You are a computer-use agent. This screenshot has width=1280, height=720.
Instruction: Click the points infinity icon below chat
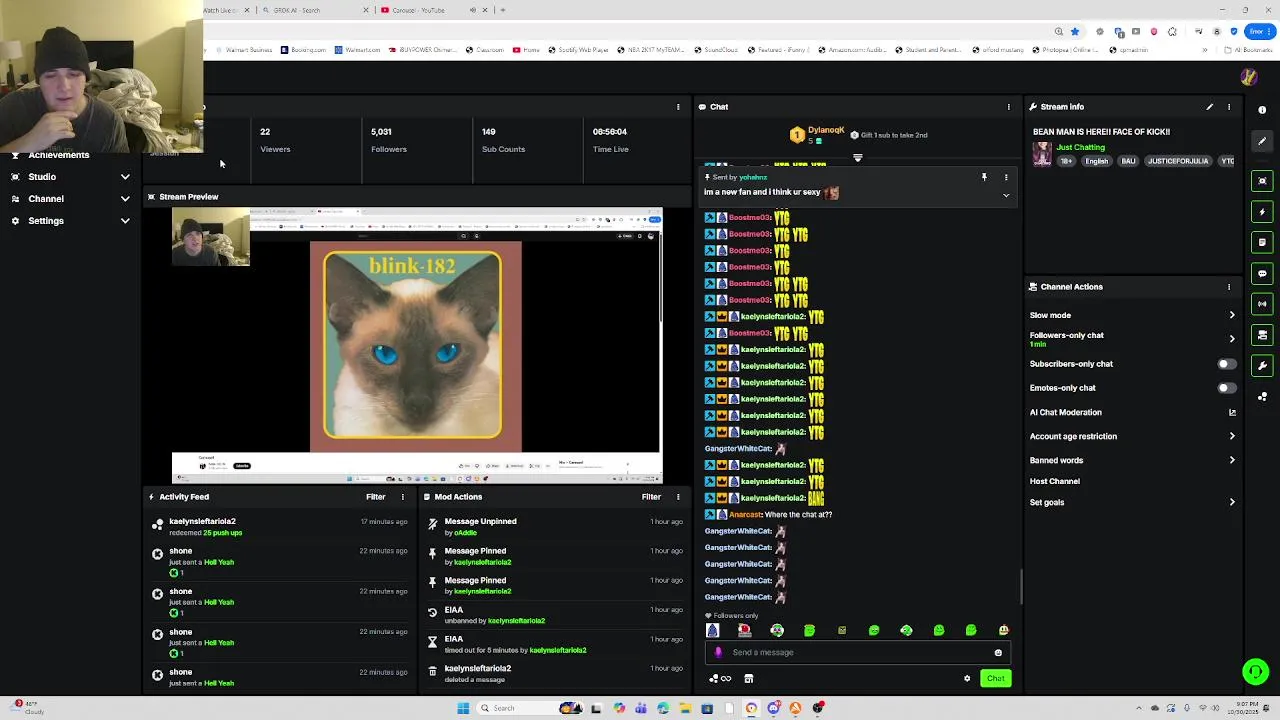coord(720,679)
